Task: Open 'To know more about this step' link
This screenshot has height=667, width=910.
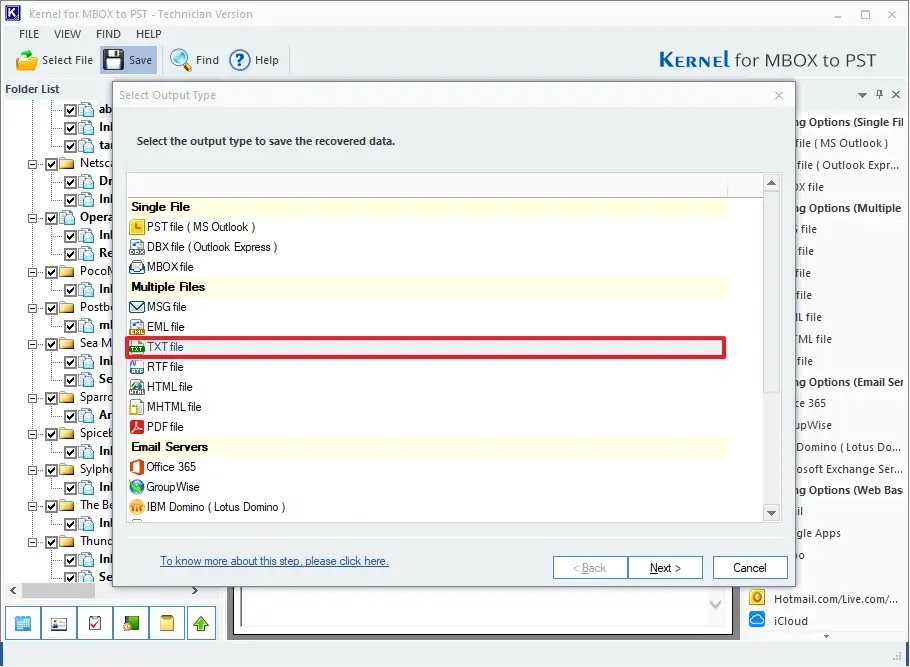Action: pos(274,561)
